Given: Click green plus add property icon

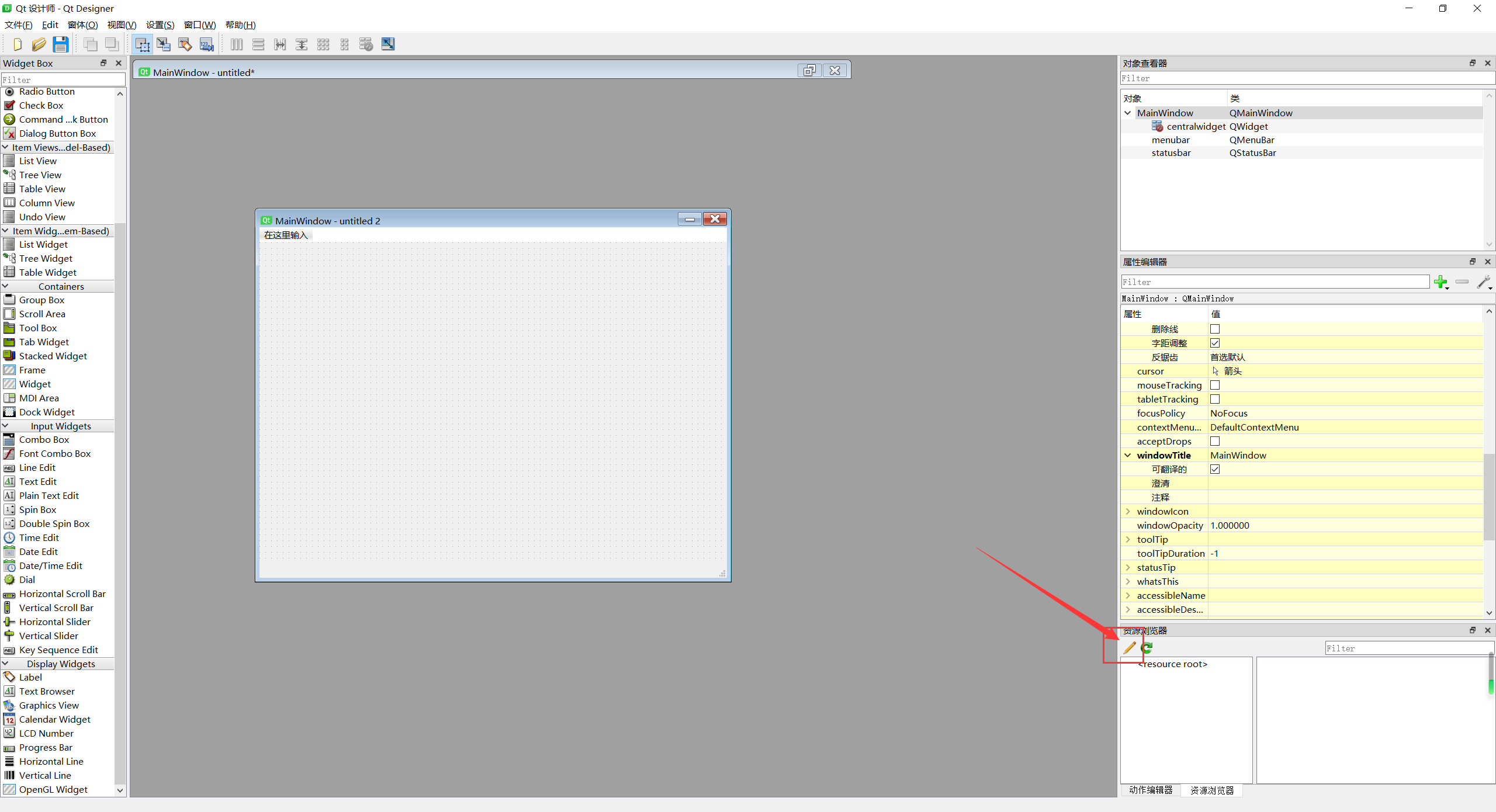Looking at the screenshot, I should 1440,282.
